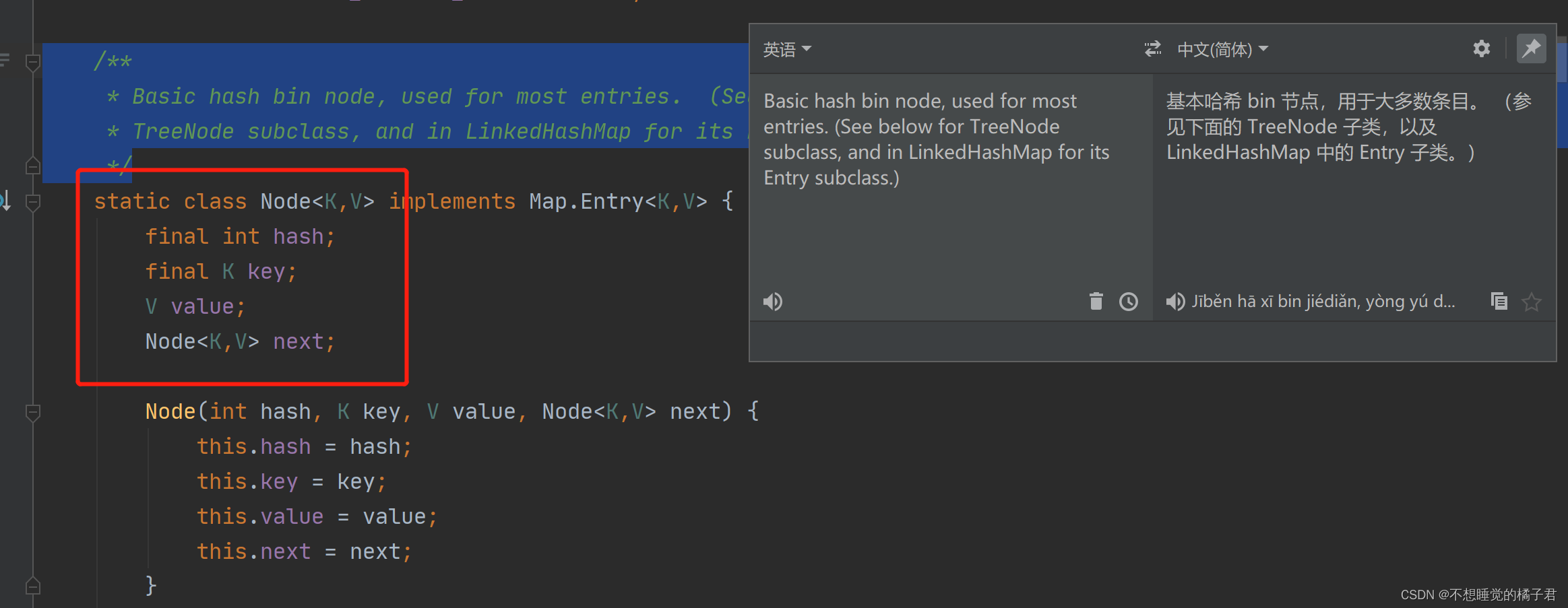Screen dimensions: 1568x608
Task: Open the 中文(简体) target language dropdown
Action: tap(1222, 49)
